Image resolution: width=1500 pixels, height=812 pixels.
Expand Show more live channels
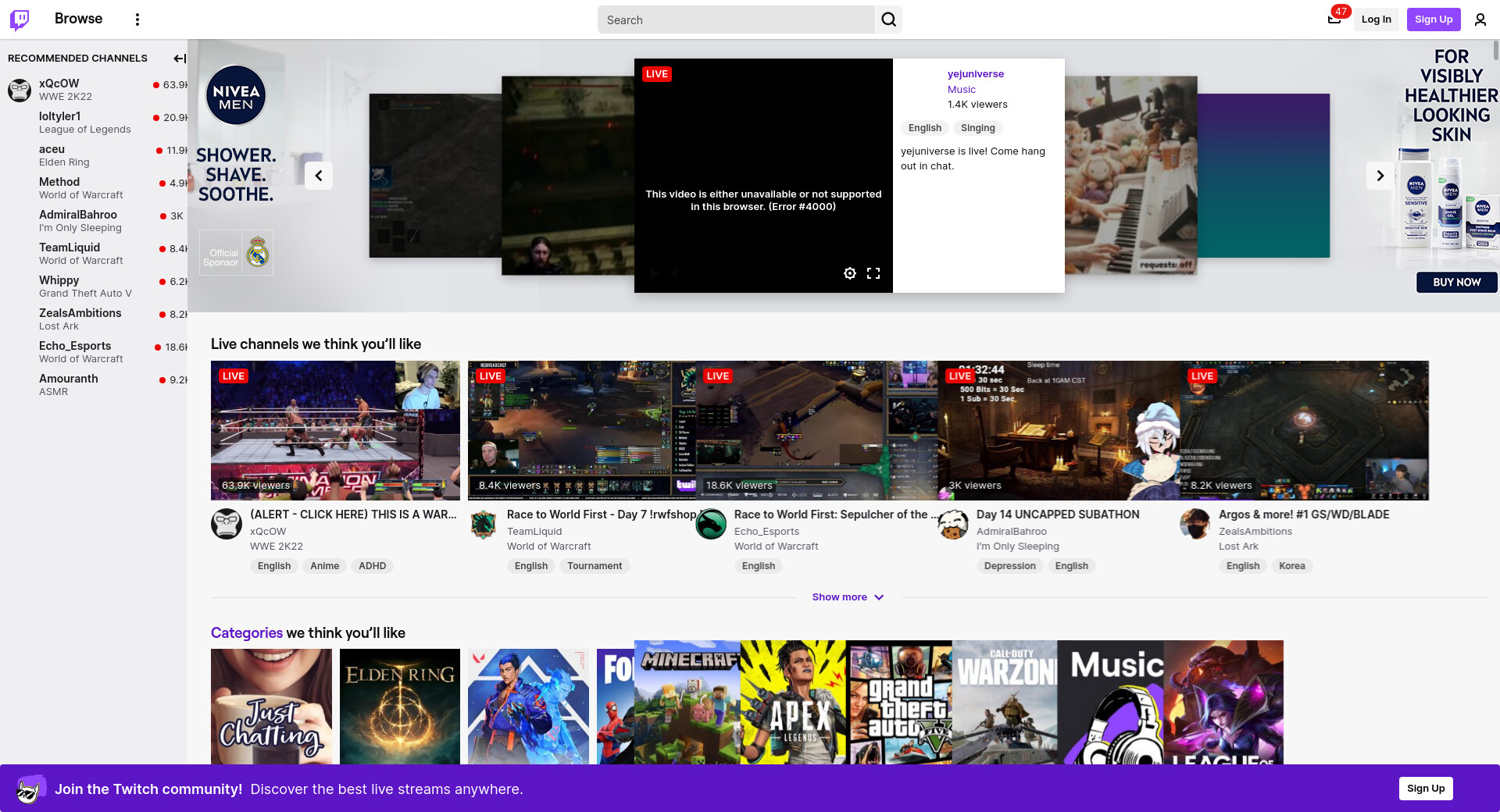click(848, 597)
